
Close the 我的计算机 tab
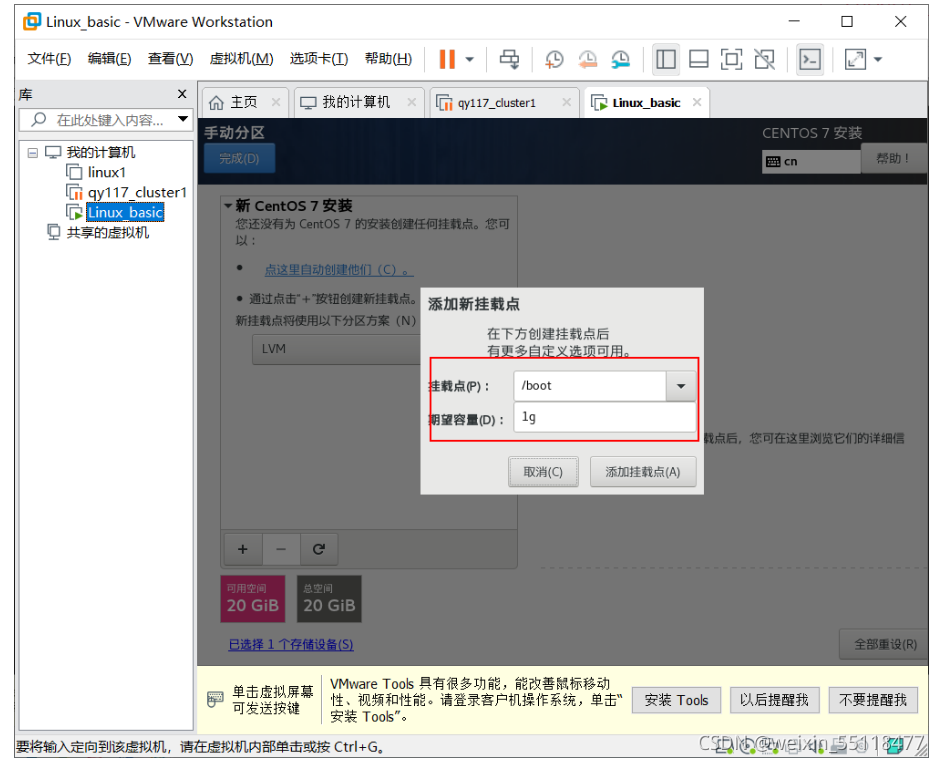(x=412, y=102)
